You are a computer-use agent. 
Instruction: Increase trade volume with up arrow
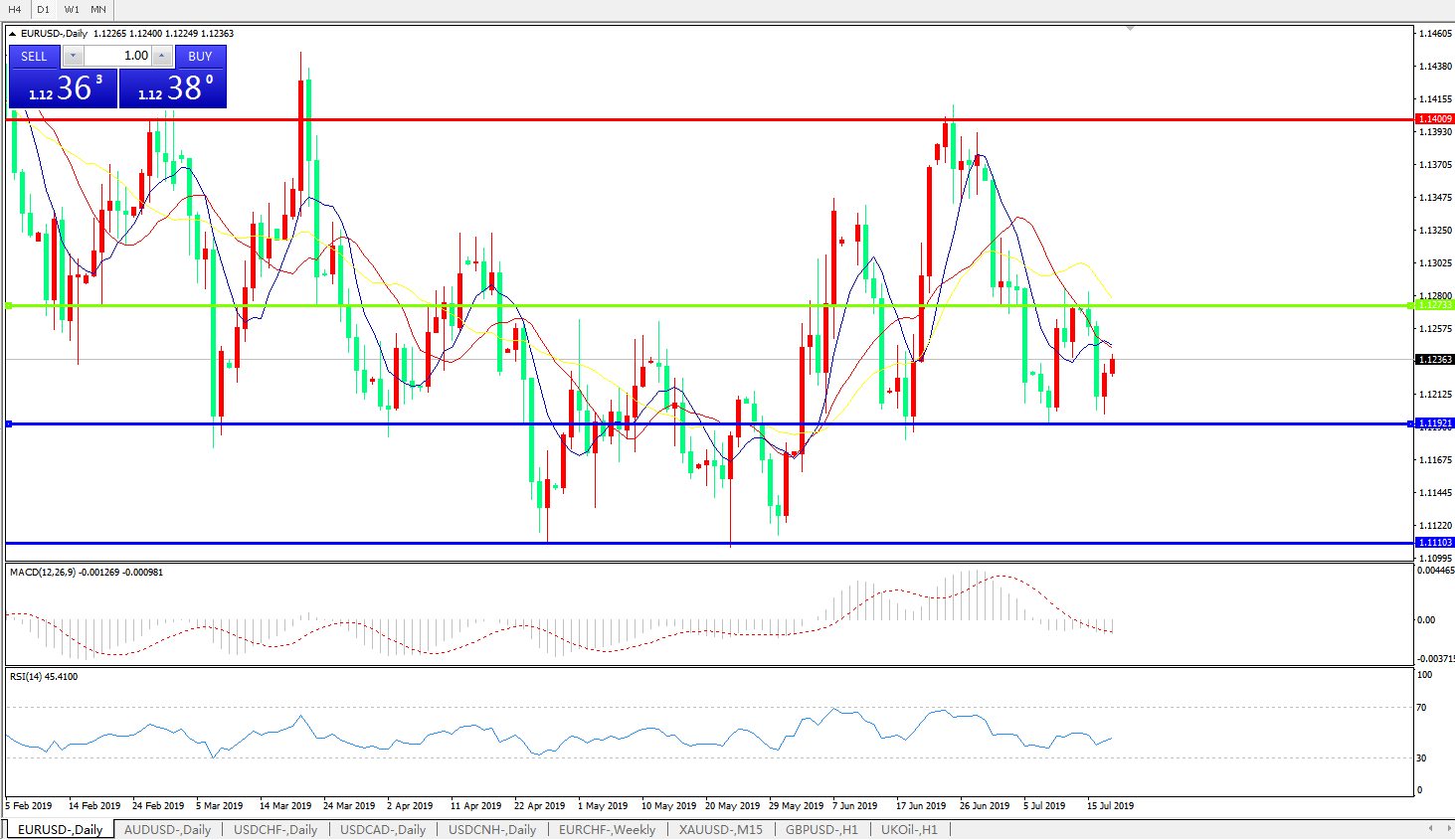point(161,57)
